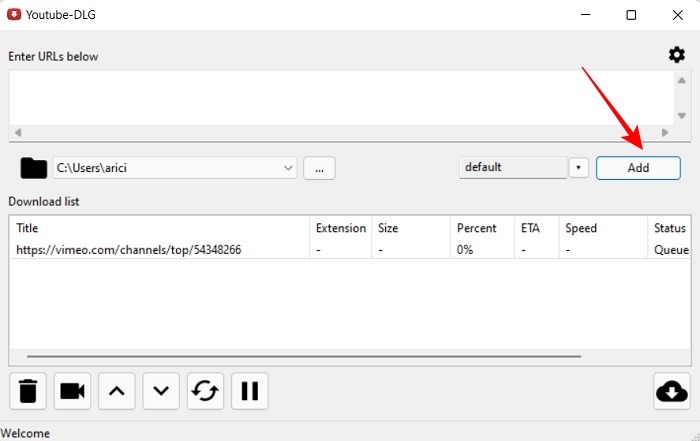Viewport: 700px width, 441px height.
Task: Click the default format field
Action: (513, 167)
